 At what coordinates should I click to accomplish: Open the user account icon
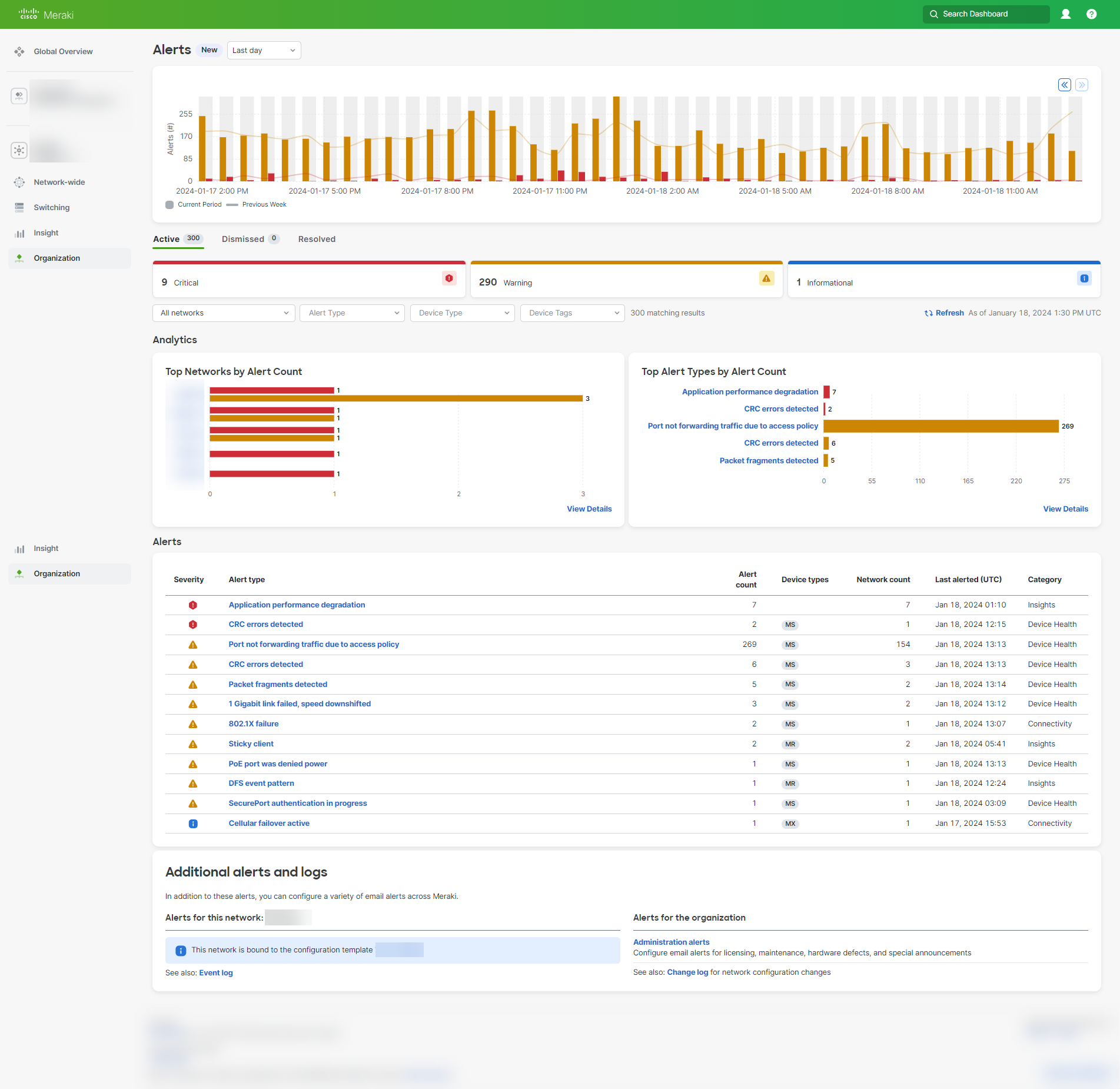1065,14
